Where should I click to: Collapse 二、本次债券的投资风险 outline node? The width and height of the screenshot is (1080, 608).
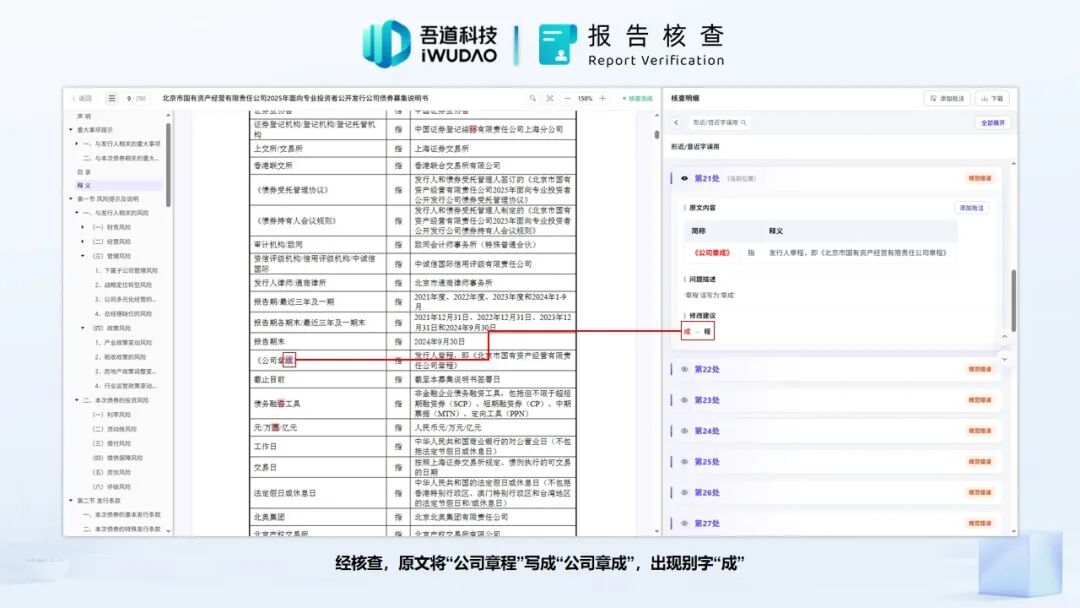coord(77,400)
